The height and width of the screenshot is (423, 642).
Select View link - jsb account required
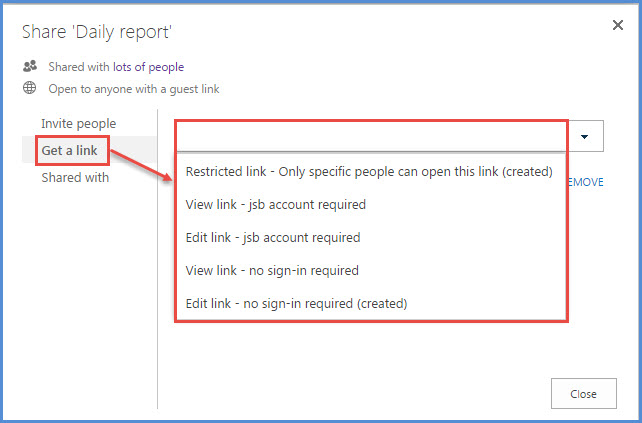click(x=276, y=204)
